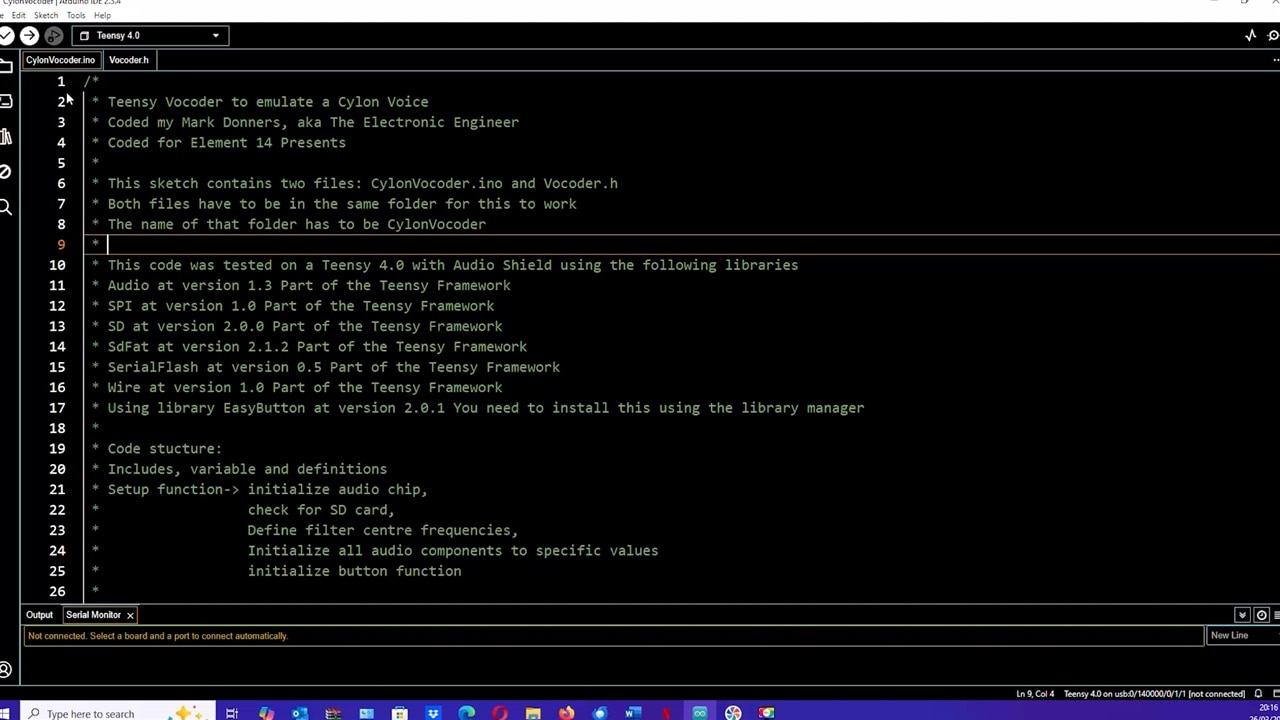The height and width of the screenshot is (720, 1280).
Task: Click line 25 'initialize button function' text
Action: (x=355, y=571)
